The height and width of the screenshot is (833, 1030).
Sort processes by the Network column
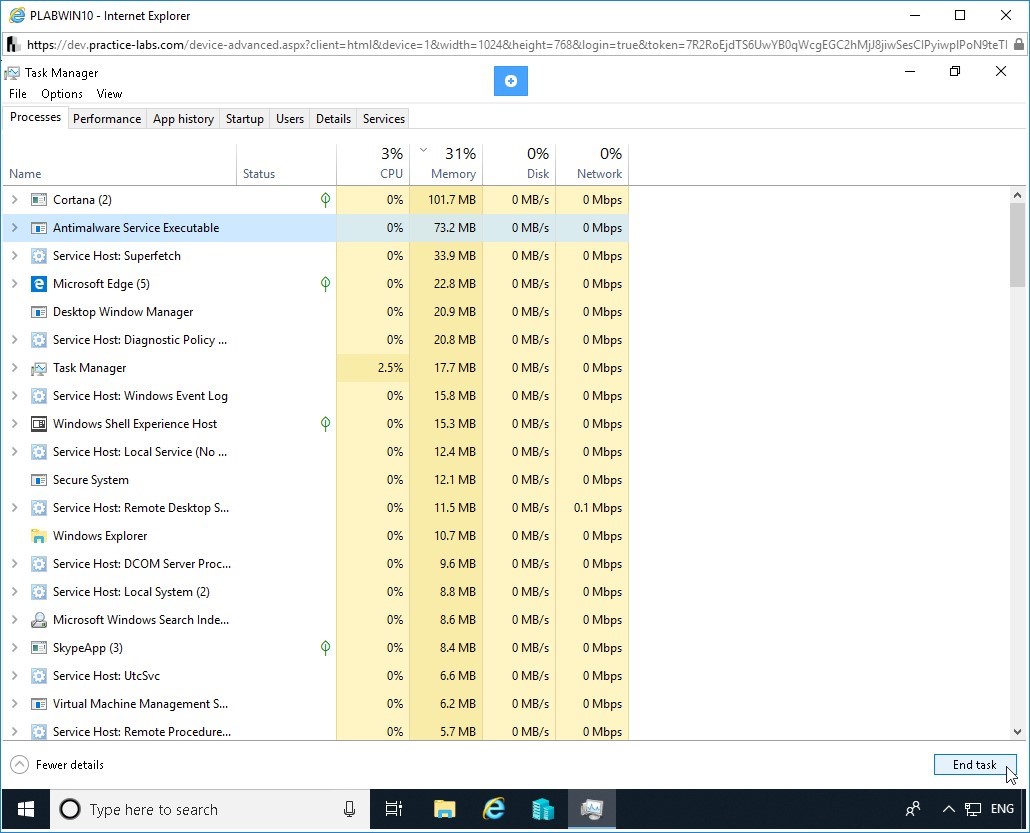[592, 164]
